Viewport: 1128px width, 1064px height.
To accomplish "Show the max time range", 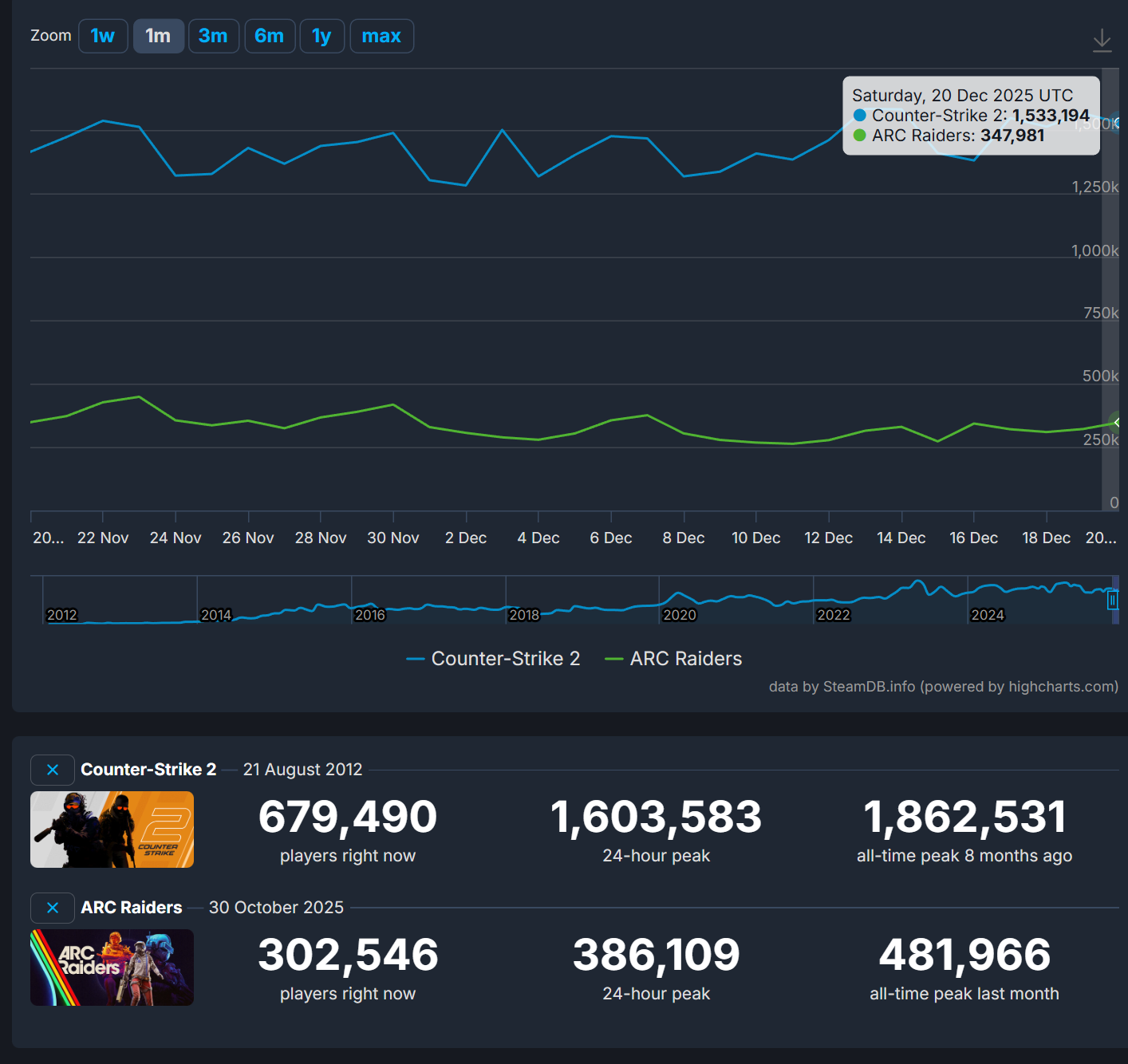I will [381, 36].
